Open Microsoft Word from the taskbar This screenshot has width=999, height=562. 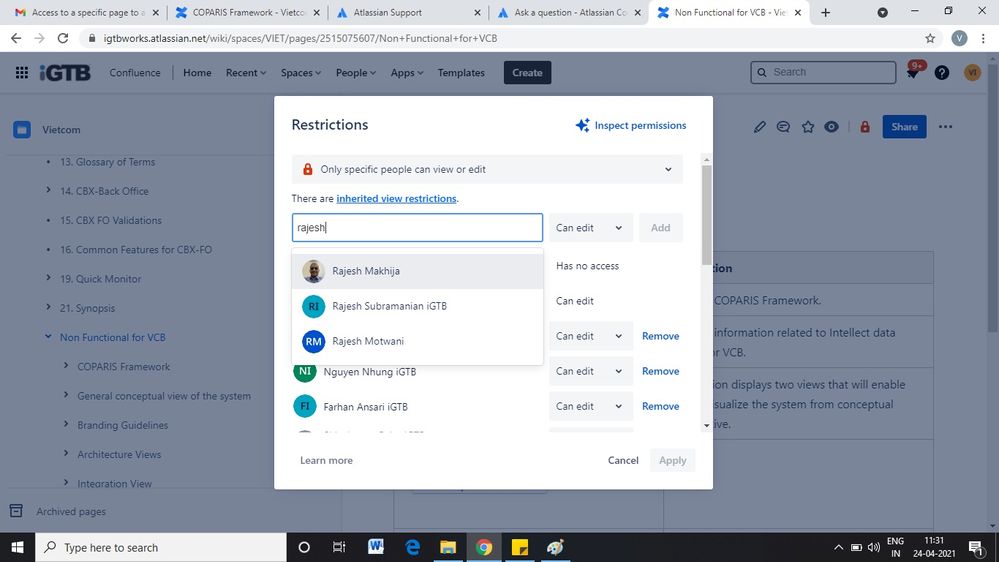(x=376, y=547)
